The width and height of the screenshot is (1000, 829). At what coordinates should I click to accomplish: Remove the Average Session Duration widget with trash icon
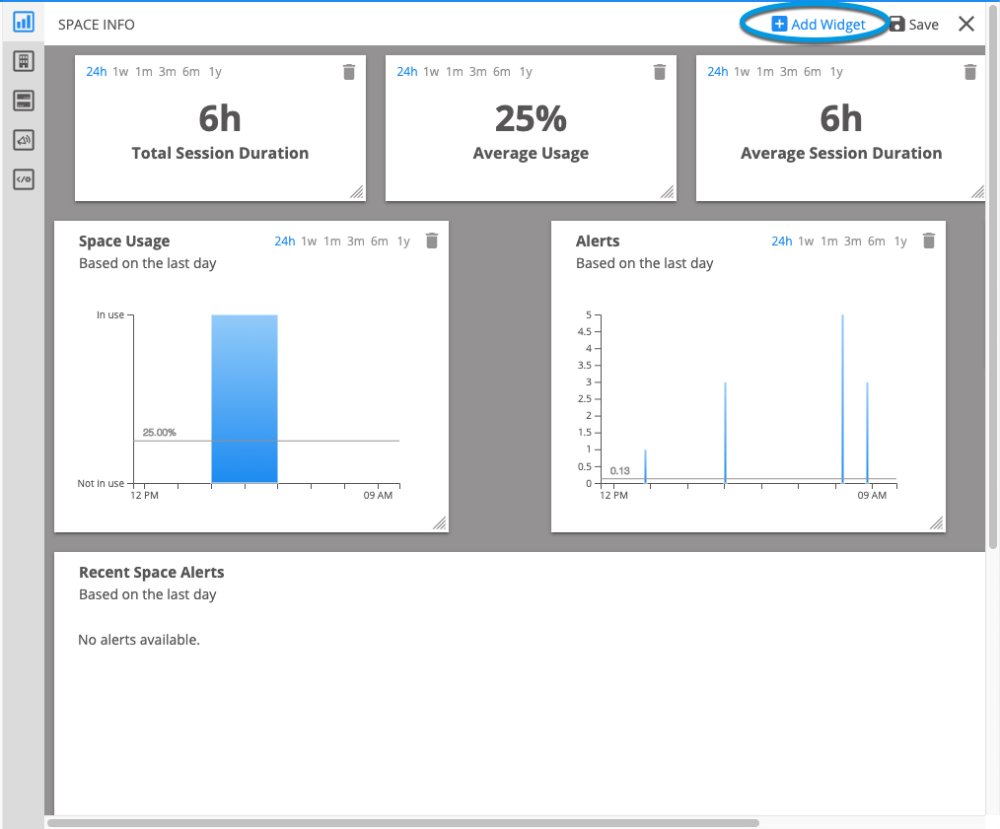(969, 71)
